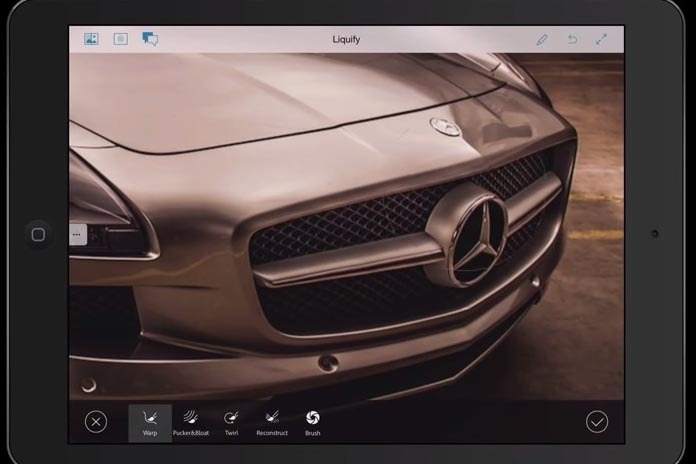Open the comments speech bubbles icon

[150, 39]
